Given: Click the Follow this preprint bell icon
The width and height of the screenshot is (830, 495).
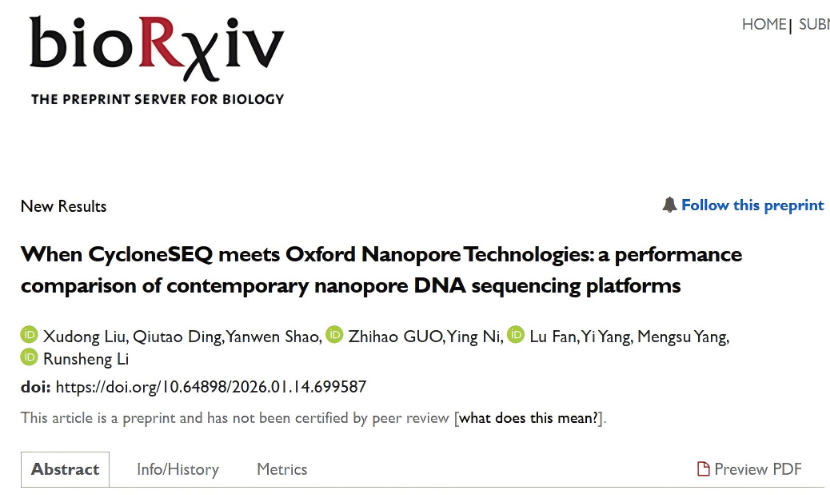Looking at the screenshot, I should [x=669, y=205].
